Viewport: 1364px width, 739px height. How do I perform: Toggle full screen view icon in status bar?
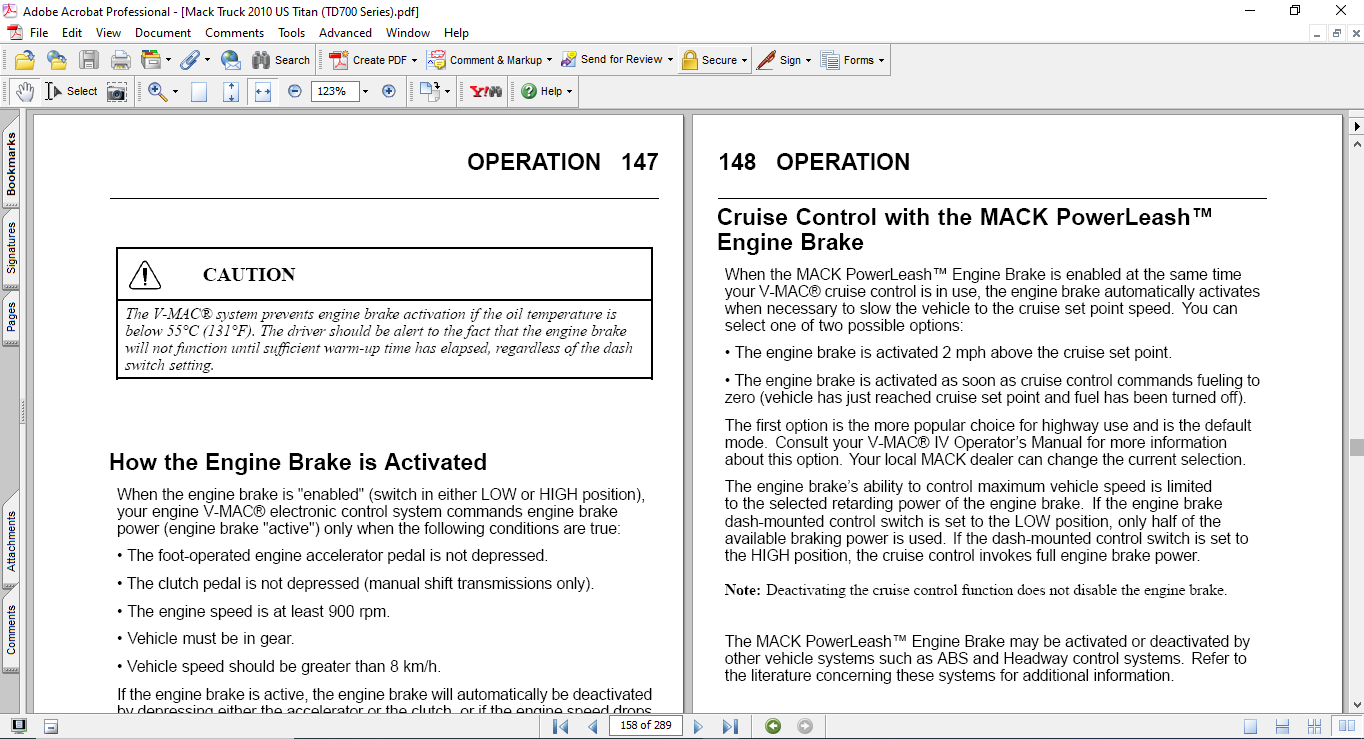(x=18, y=726)
